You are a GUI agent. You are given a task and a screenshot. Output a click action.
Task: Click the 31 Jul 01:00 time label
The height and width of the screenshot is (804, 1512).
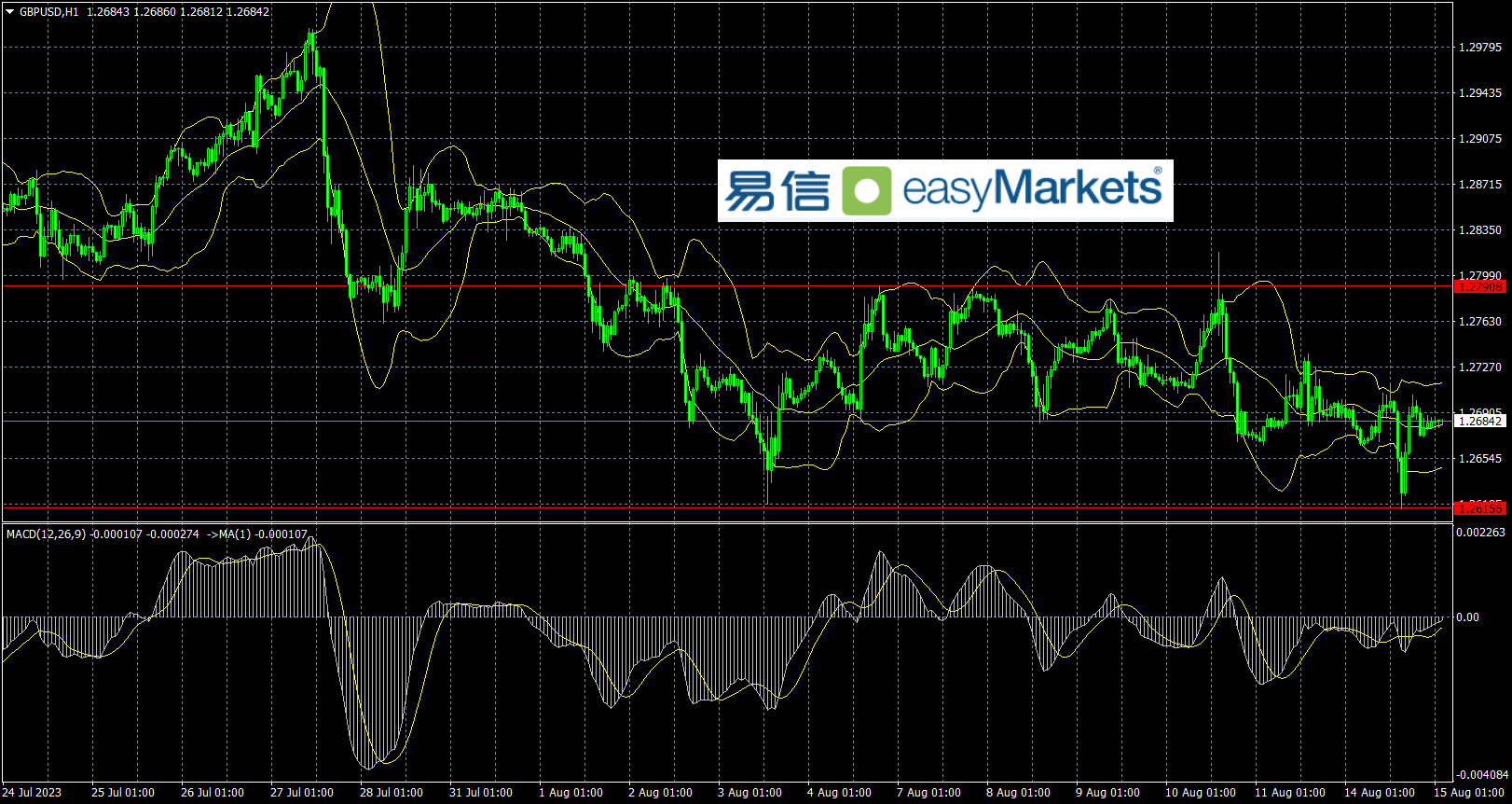(481, 793)
